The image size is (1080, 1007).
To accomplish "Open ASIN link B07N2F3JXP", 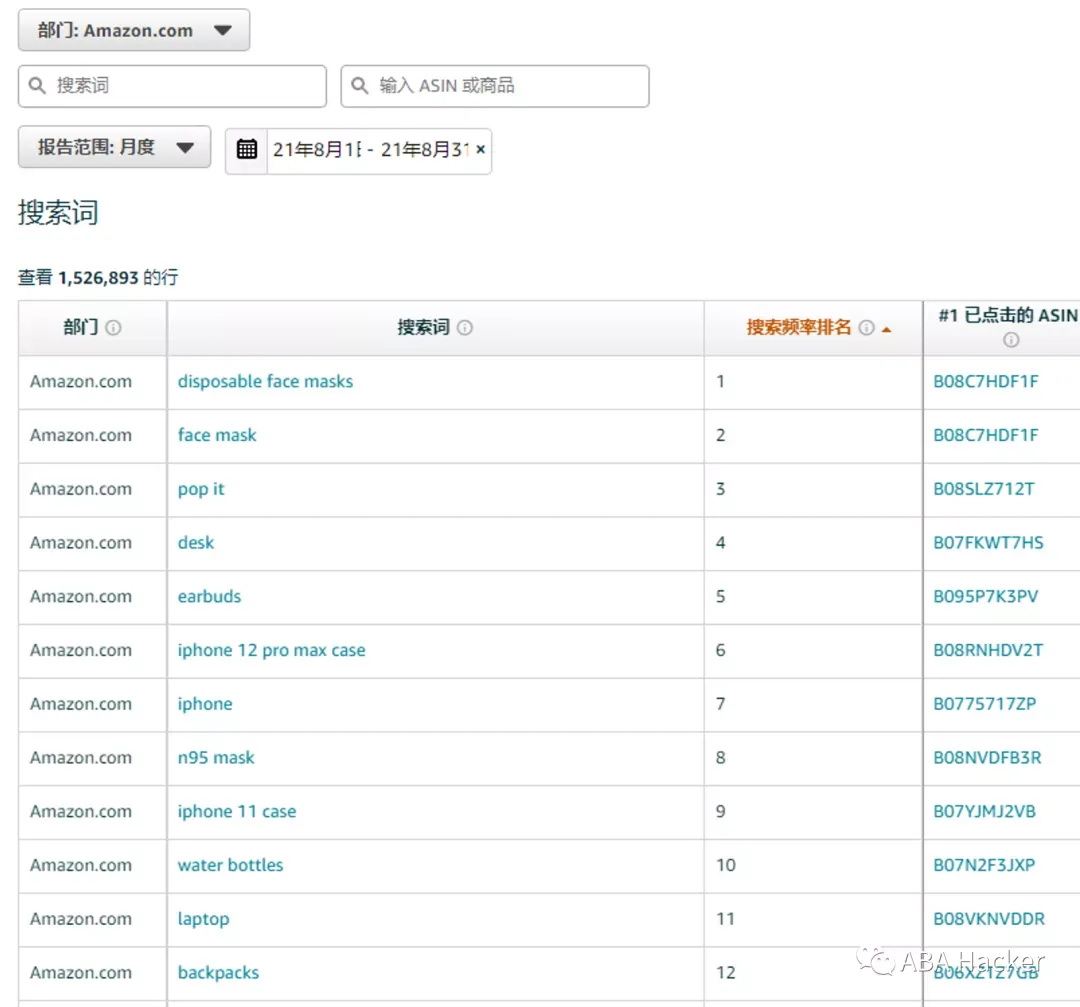I will (x=984, y=865).
